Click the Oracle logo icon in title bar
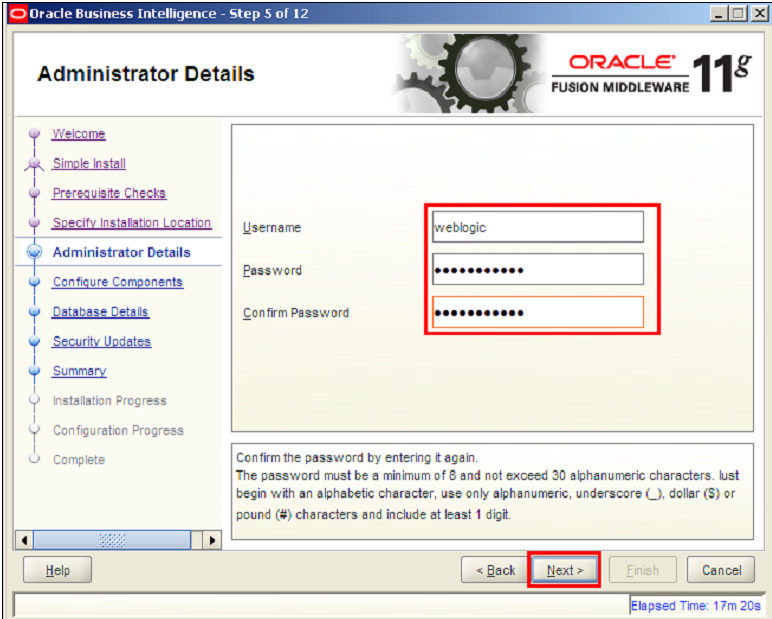Screen dimensions: 772x619 coord(18,13)
